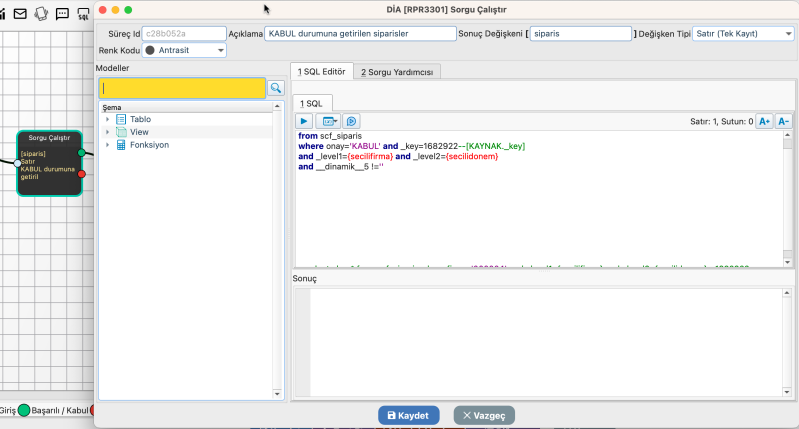Click the circular play icon in SQL toolbar
799x429 pixels.
click(352, 121)
